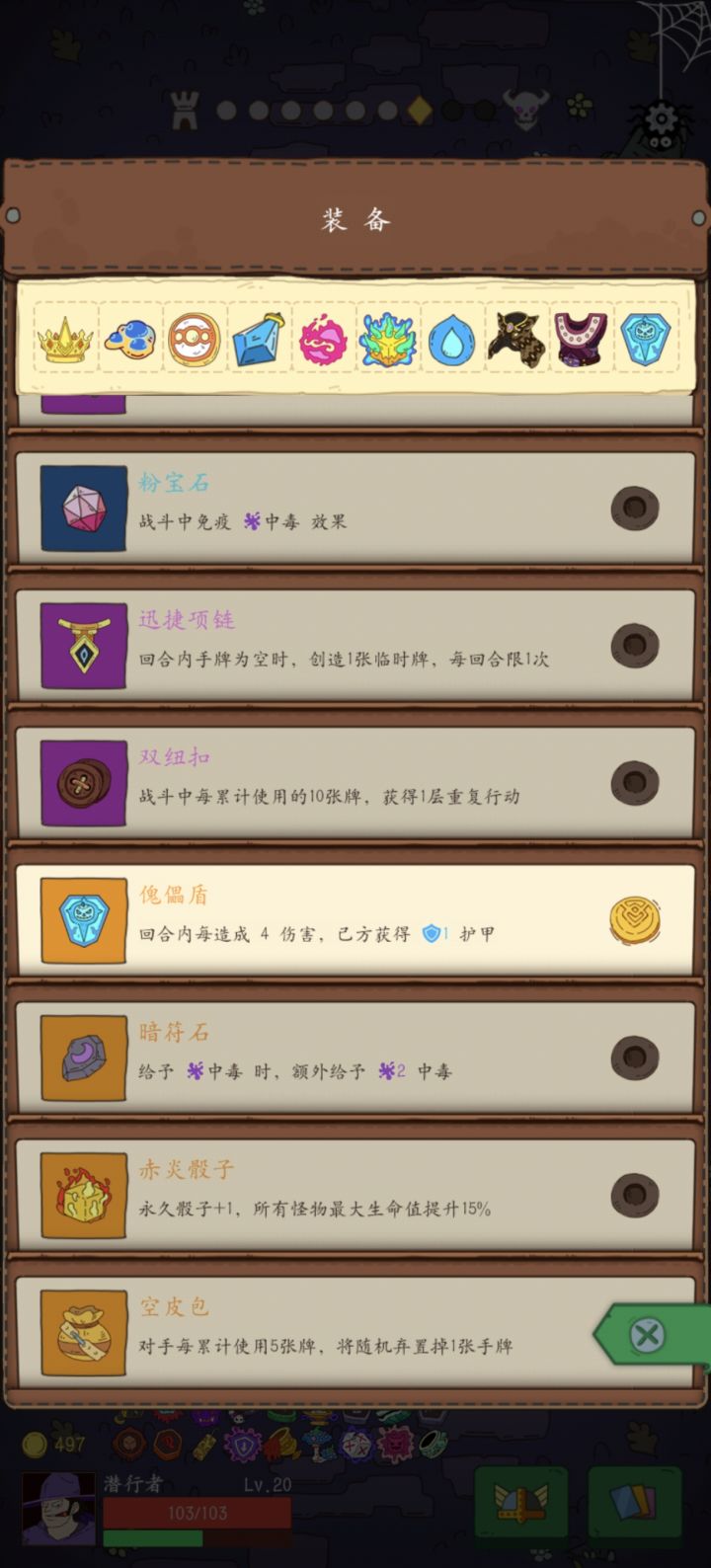Tap the 潜行者 character portrait
The height and width of the screenshot is (1568, 711).
[59, 1508]
